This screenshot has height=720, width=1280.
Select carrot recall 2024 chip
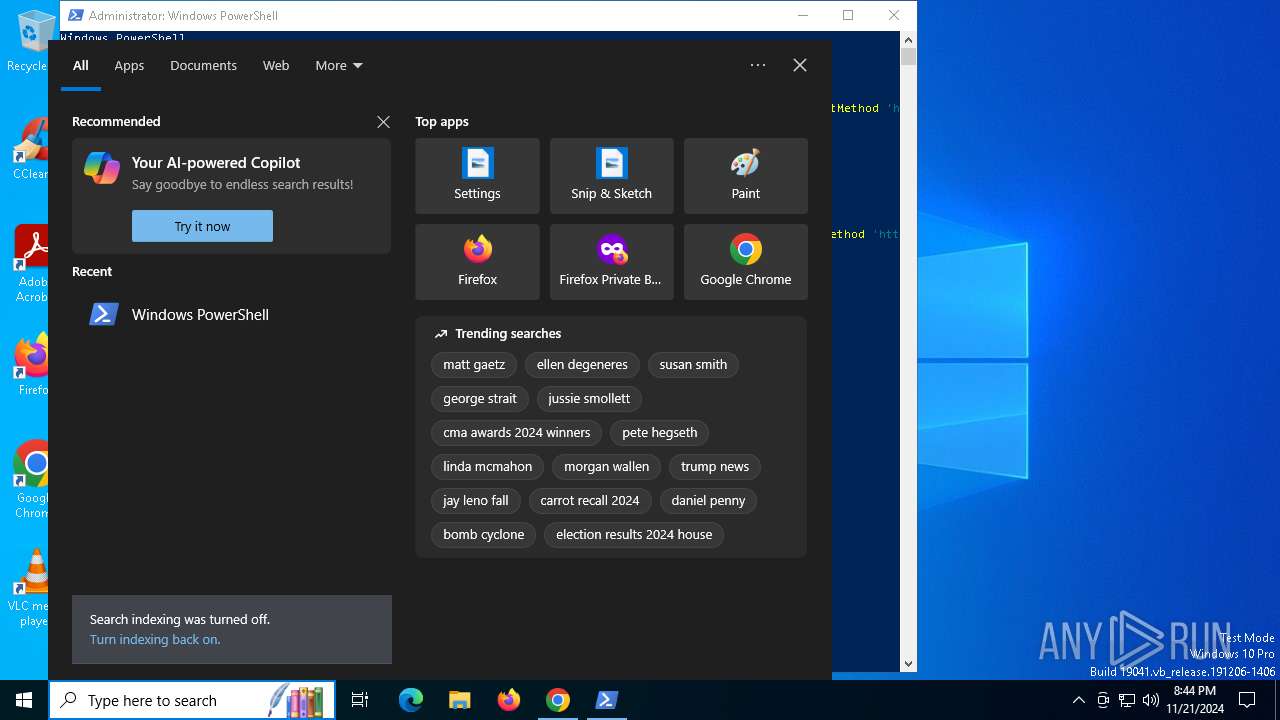(x=589, y=501)
